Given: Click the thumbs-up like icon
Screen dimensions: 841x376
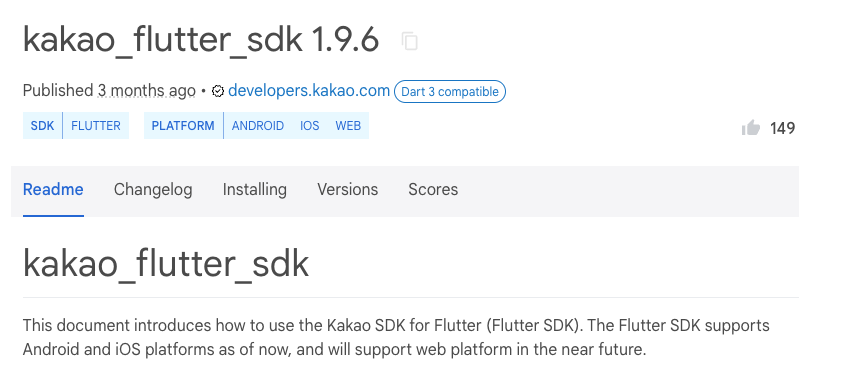Looking at the screenshot, I should click(751, 128).
